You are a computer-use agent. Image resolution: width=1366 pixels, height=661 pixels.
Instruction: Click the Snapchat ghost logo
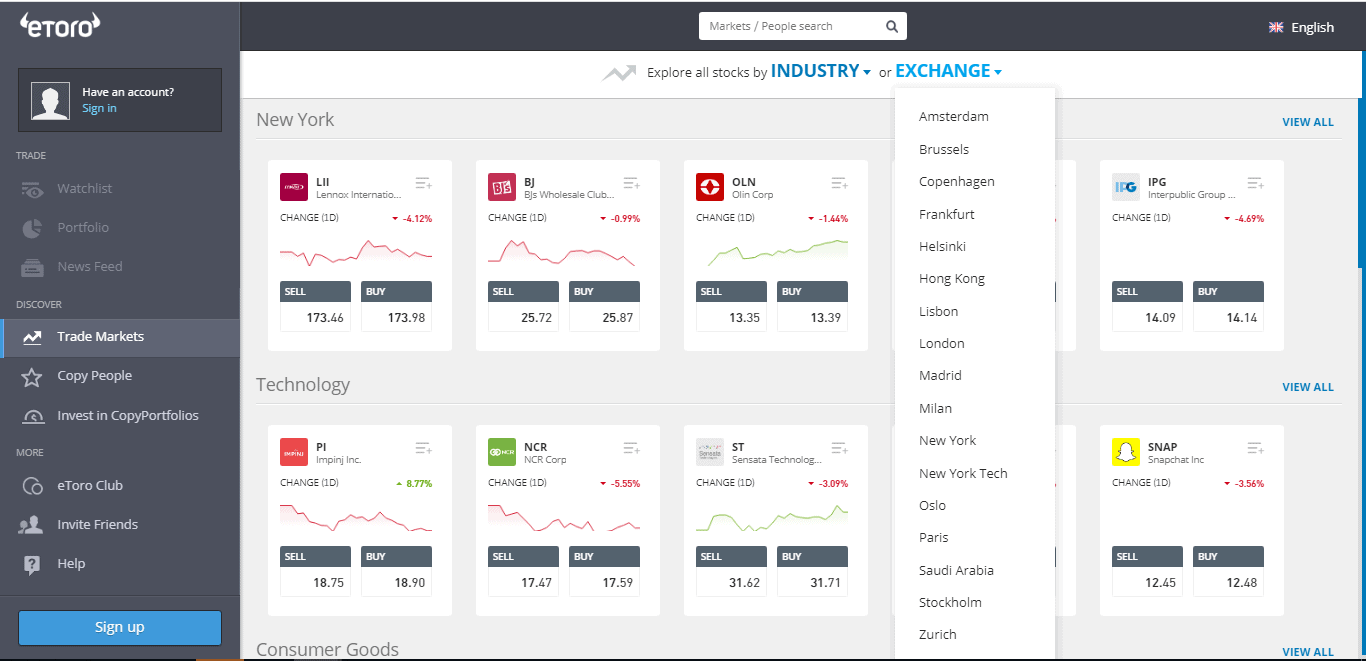(x=1126, y=452)
